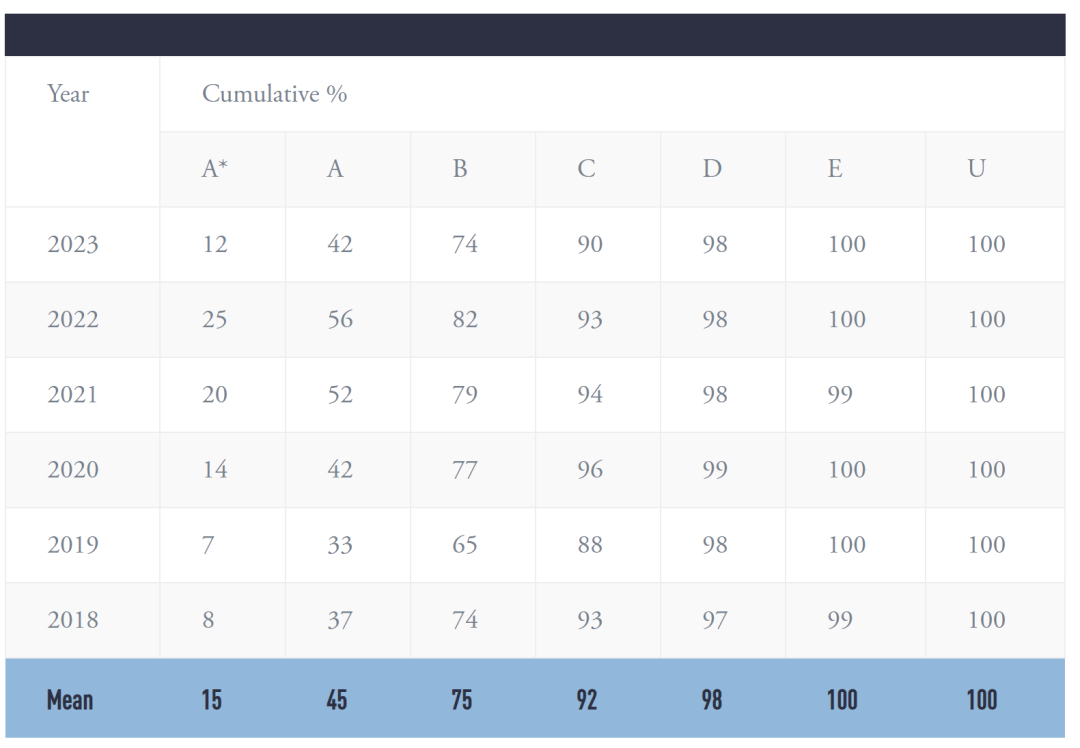Select the 2019 B value 65

point(465,545)
